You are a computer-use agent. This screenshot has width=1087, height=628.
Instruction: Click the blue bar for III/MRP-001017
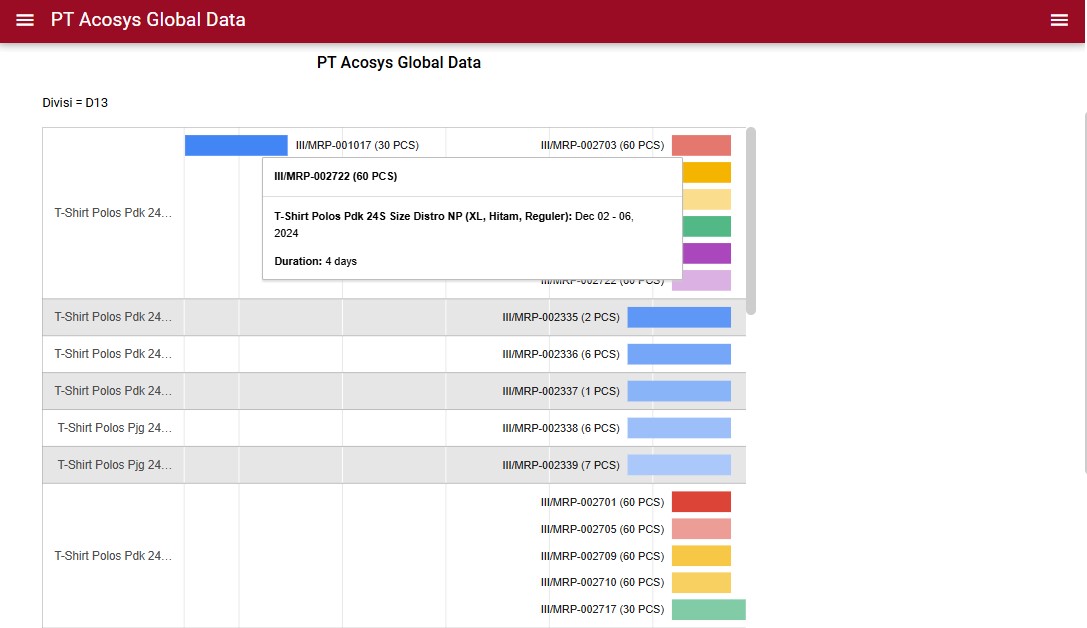tap(235, 145)
